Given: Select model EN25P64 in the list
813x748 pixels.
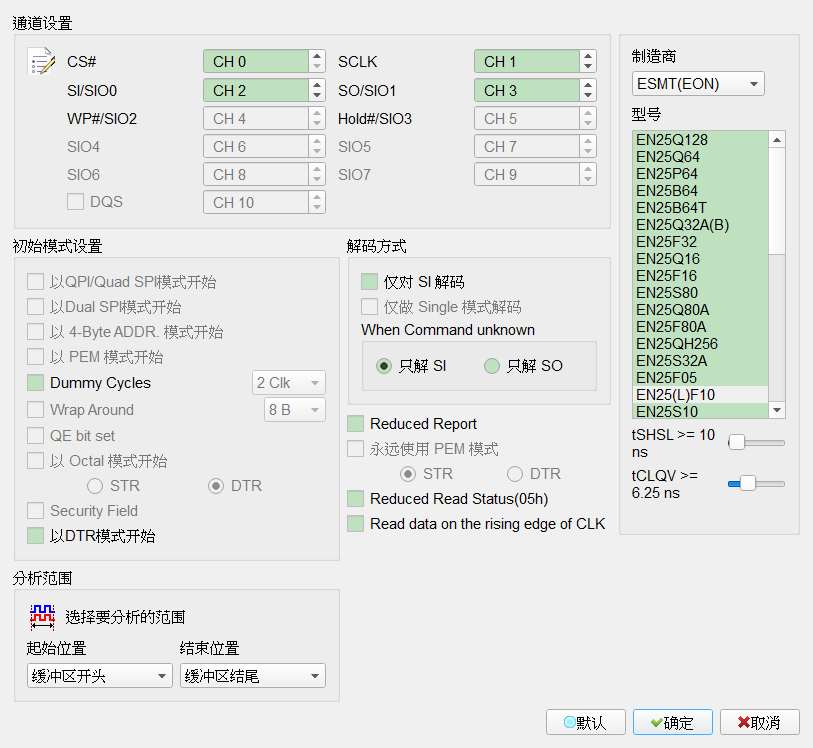Looking at the screenshot, I should (700, 174).
